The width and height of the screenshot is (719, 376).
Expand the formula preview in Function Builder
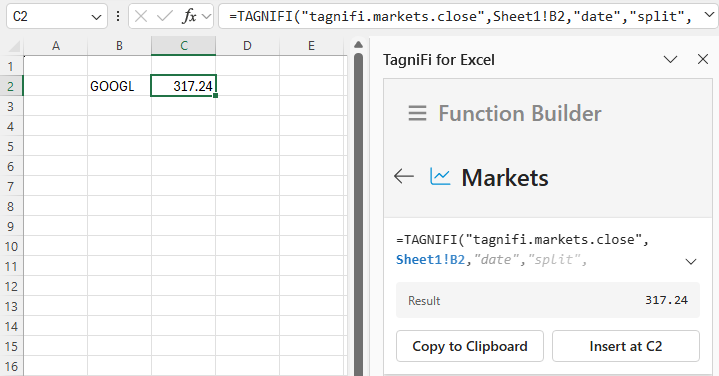691,262
